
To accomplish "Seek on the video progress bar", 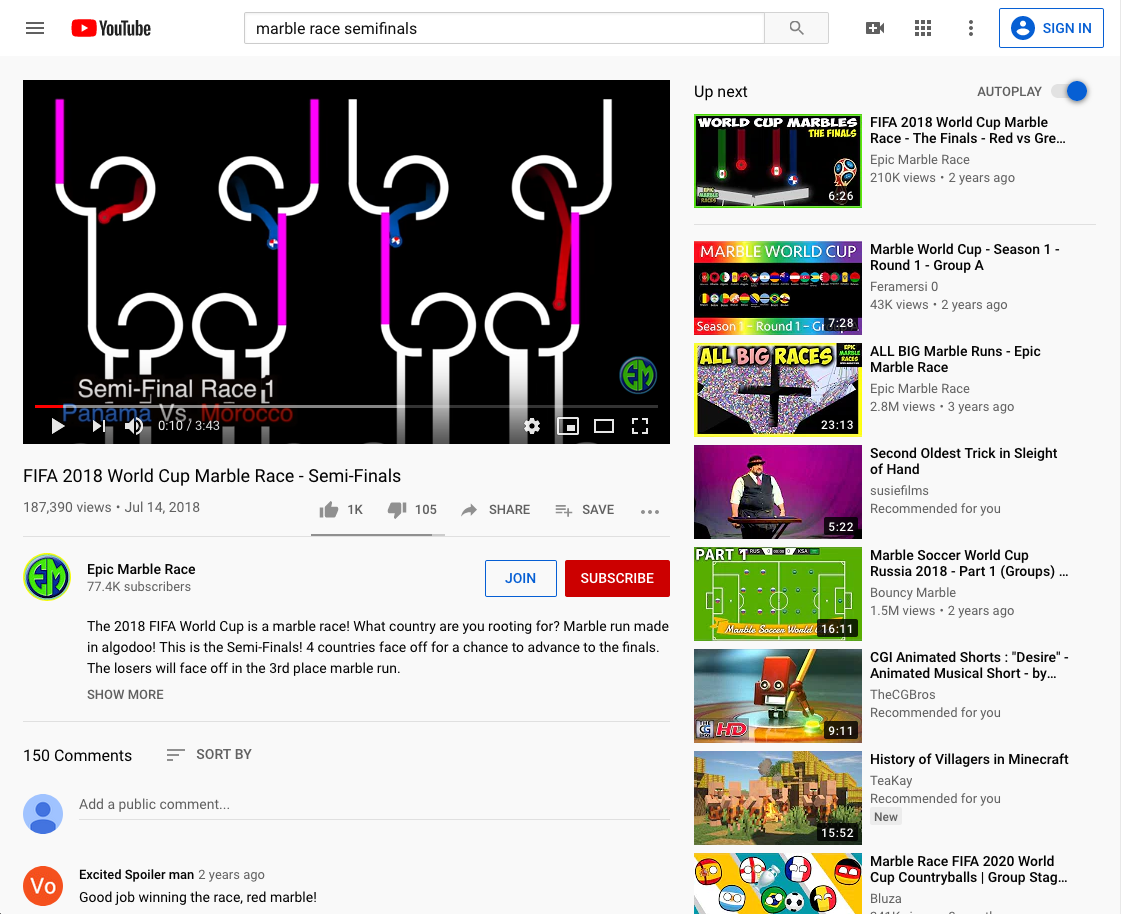I will pos(346,406).
